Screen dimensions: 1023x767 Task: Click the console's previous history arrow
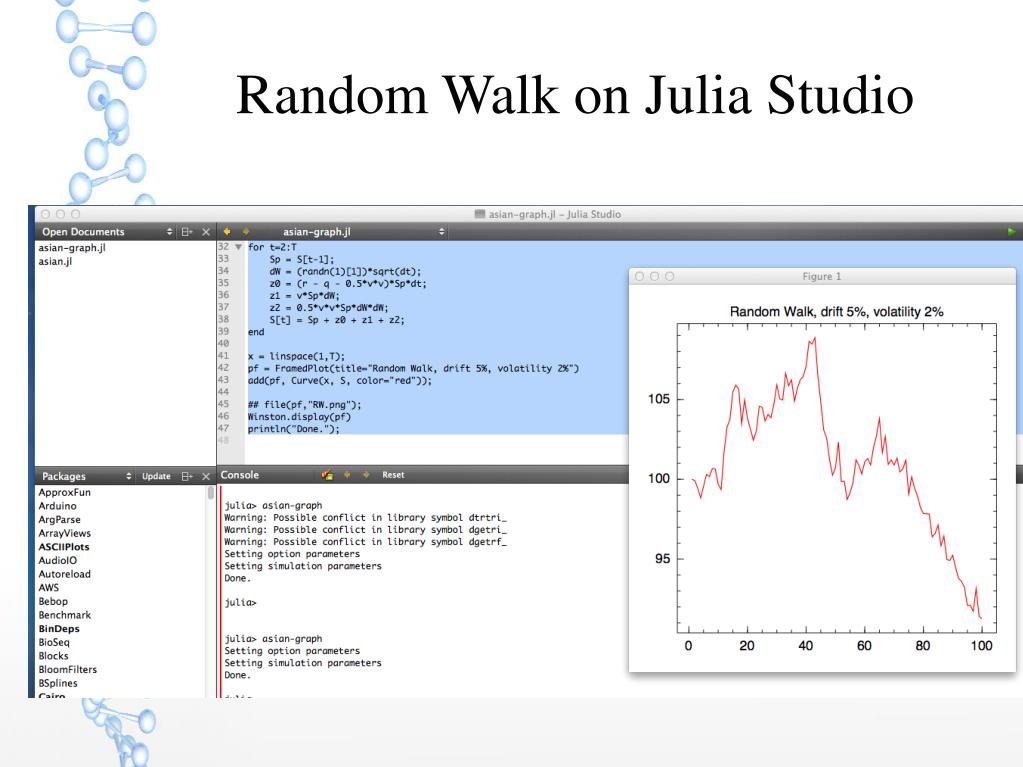point(347,475)
